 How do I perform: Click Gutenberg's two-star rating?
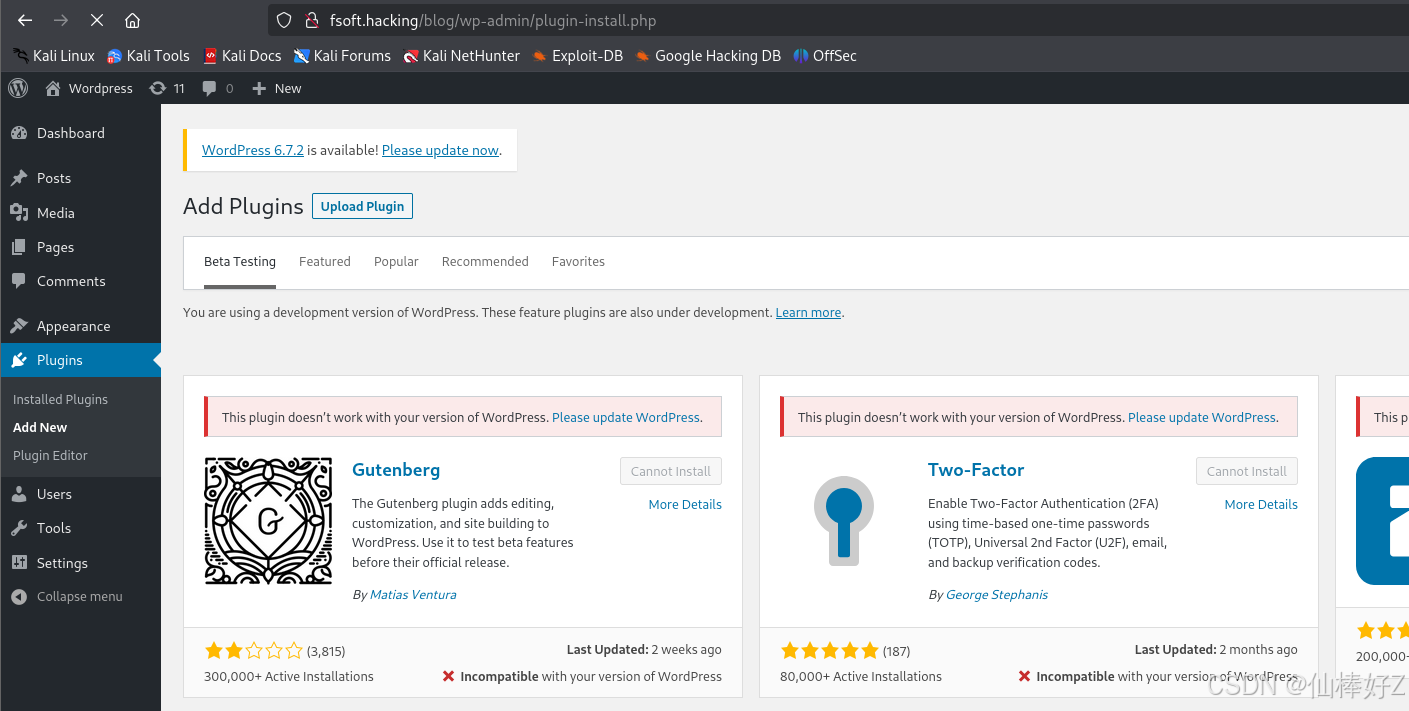254,651
